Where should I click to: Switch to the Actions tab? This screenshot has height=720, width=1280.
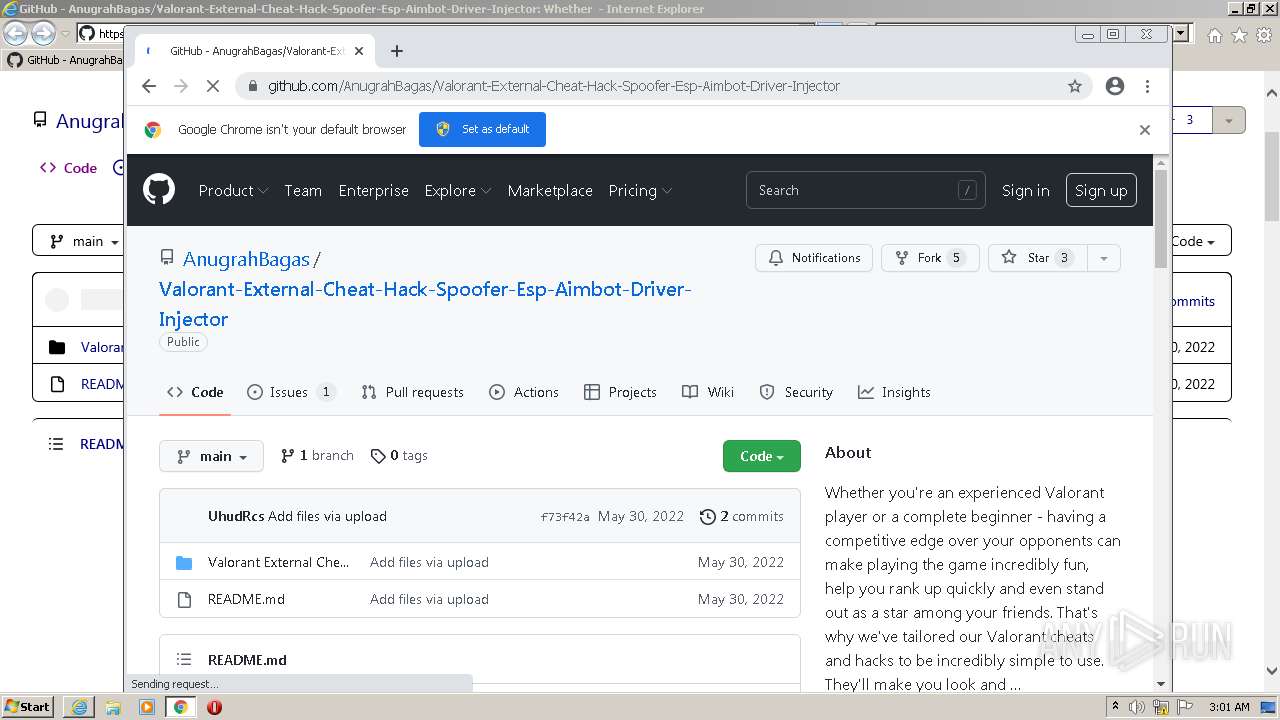pyautogui.click(x=524, y=392)
